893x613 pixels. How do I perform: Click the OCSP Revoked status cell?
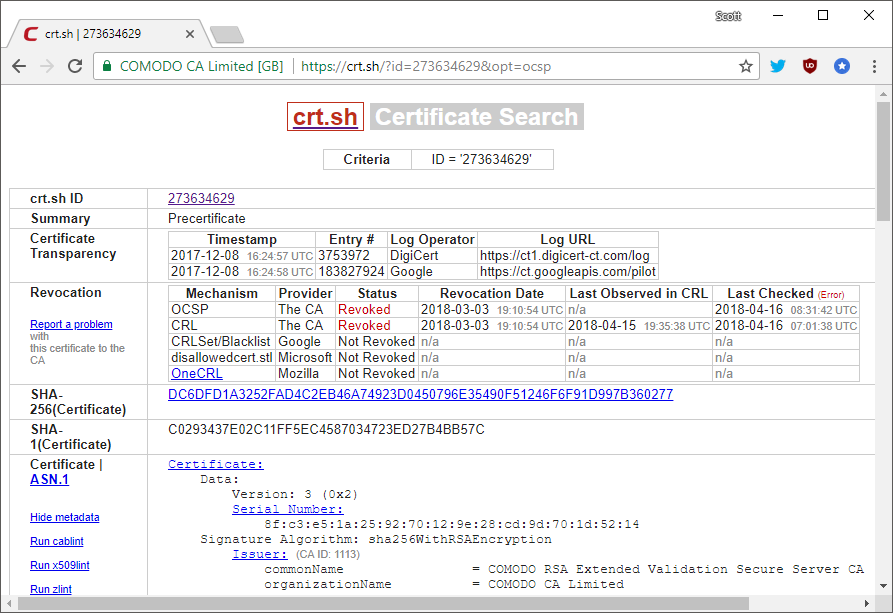coord(377,310)
